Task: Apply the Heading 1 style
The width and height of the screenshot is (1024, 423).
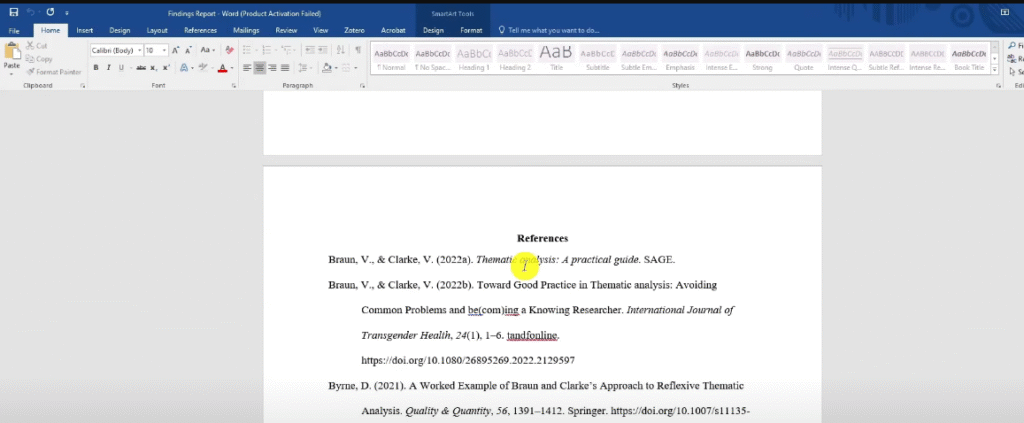Action: [x=474, y=59]
